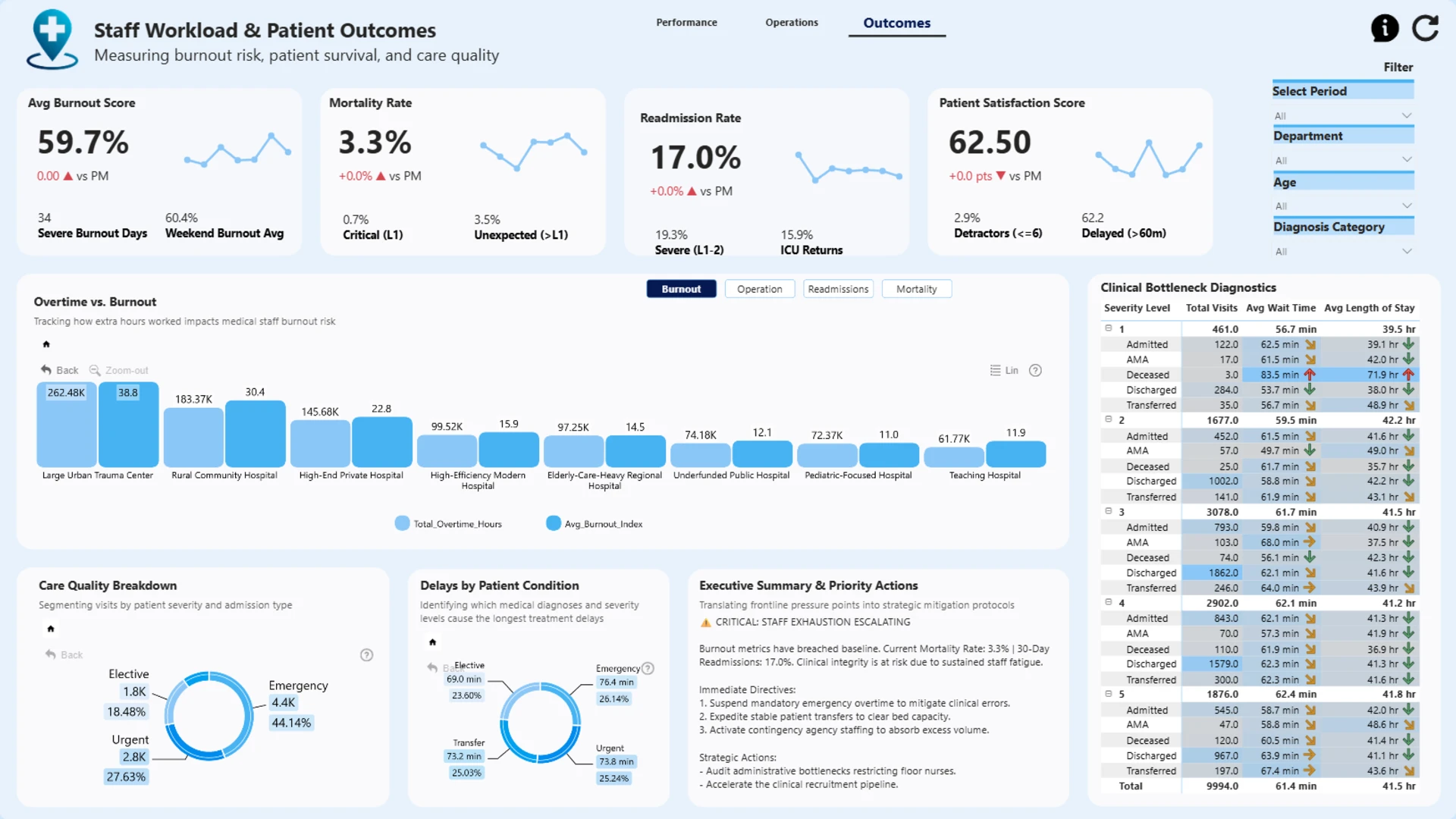Select the Mortality view button
Viewport: 1456px width, 819px height.
(916, 289)
